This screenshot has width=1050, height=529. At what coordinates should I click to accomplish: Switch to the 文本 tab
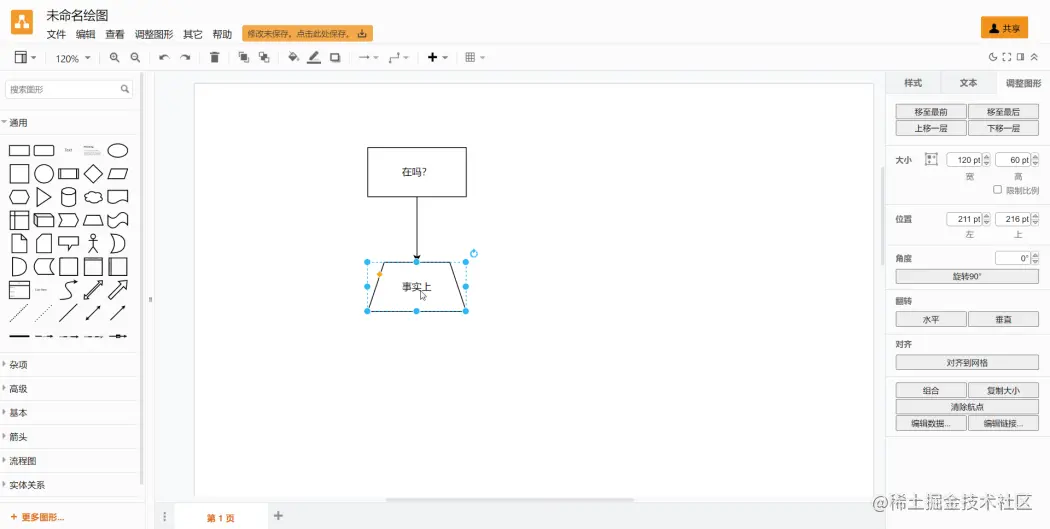point(968,83)
